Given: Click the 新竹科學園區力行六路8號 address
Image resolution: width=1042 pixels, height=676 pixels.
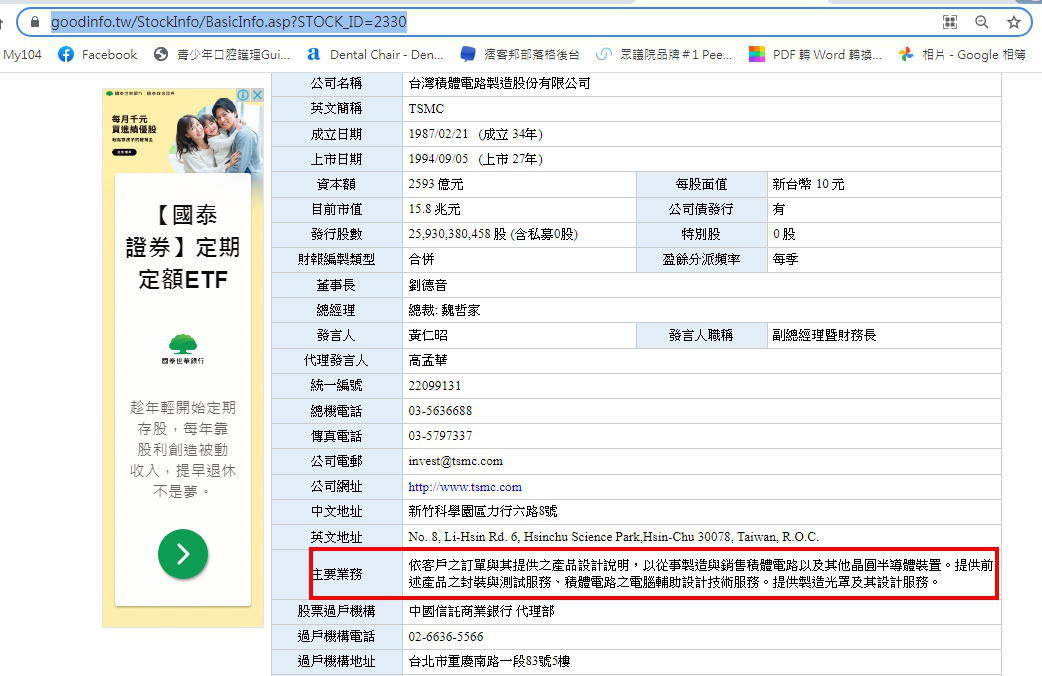Looking at the screenshot, I should 482,511.
